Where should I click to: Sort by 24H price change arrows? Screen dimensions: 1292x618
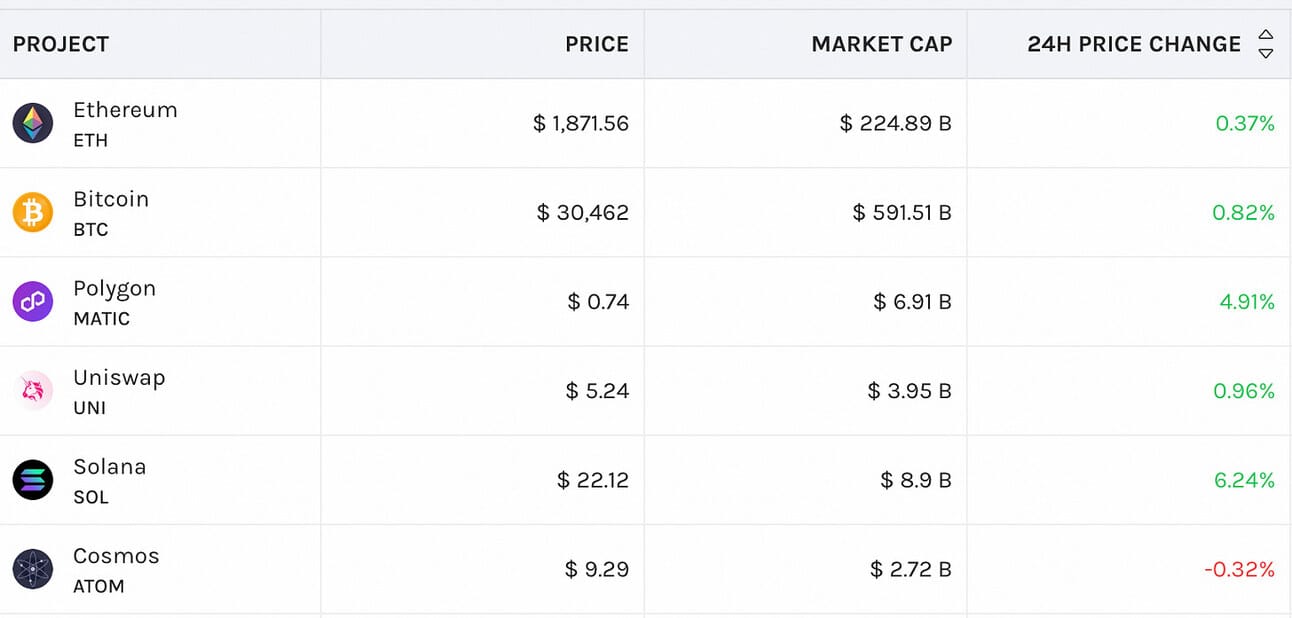click(1266, 44)
